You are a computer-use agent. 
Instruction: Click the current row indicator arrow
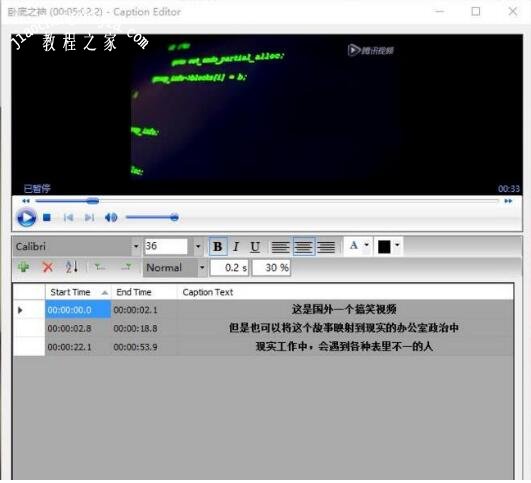click(20, 310)
